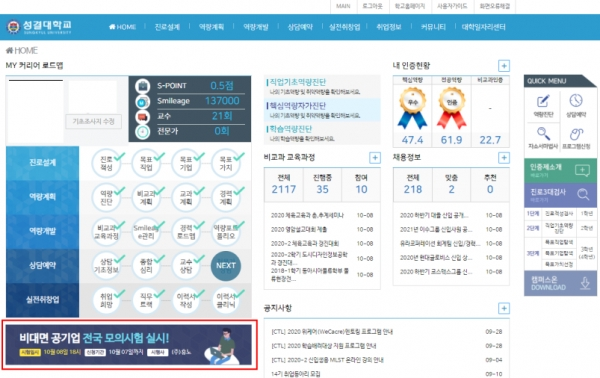Open the 목표가치 roadmap circle
The image size is (600, 378).
pos(226,163)
